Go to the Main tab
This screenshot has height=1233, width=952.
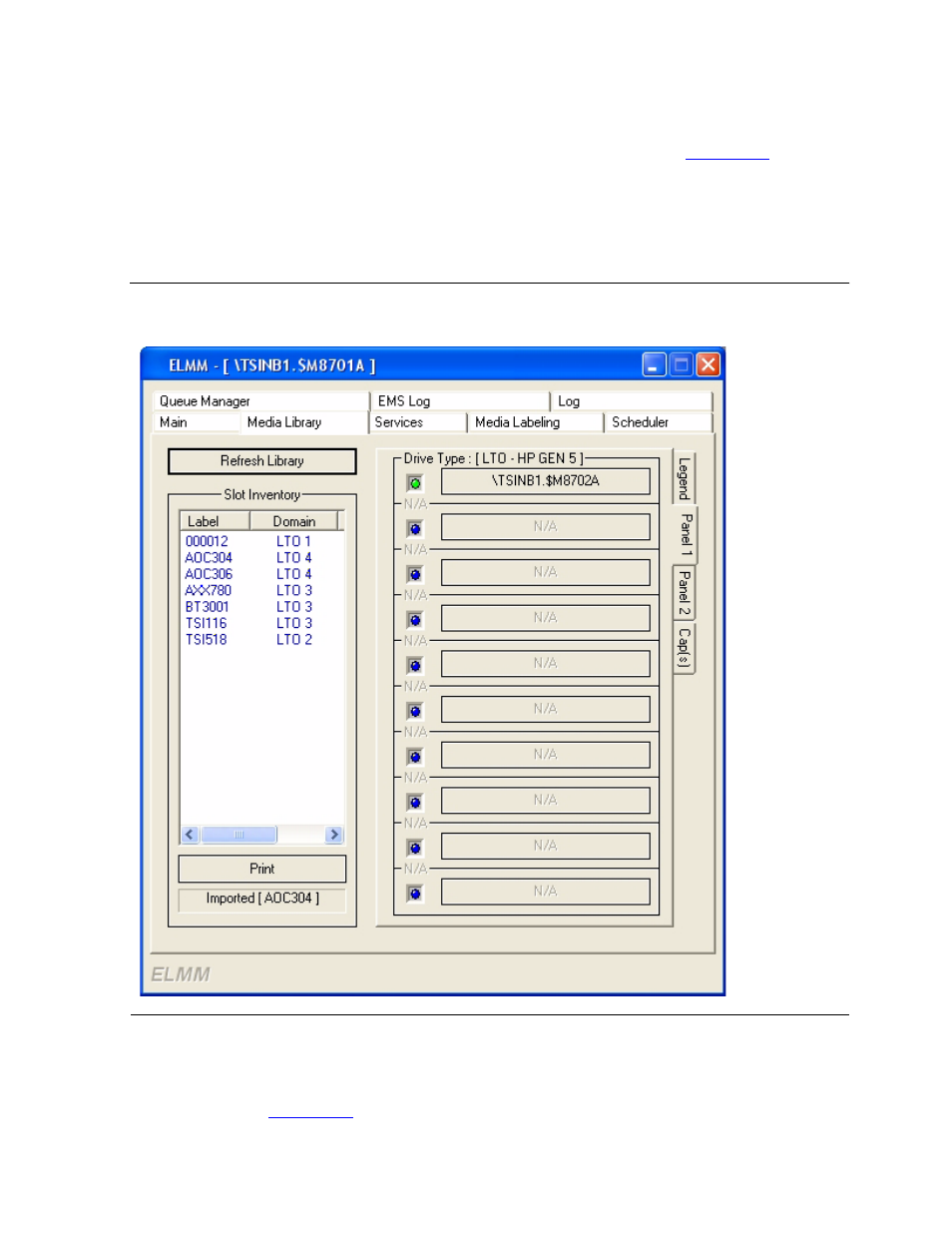coord(196,422)
